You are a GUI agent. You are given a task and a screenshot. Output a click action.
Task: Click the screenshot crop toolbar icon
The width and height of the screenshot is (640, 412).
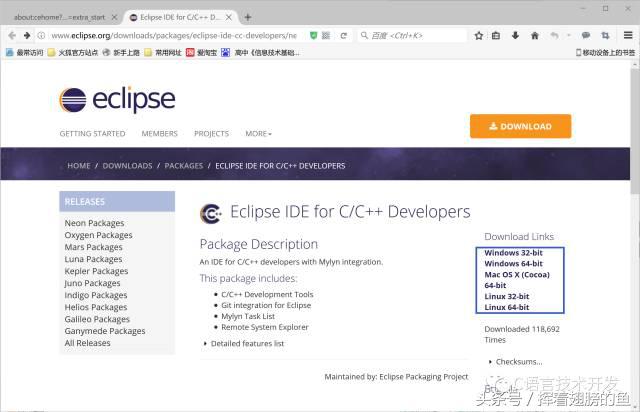[x=605, y=36]
